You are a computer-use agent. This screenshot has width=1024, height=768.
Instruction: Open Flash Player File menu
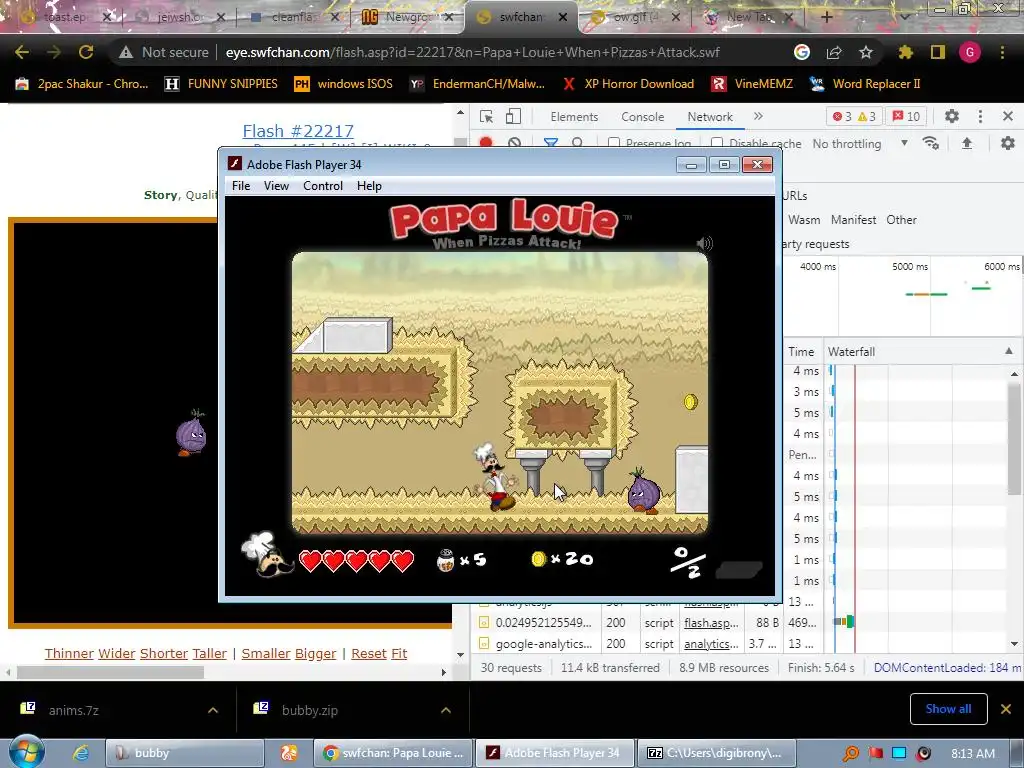241,185
